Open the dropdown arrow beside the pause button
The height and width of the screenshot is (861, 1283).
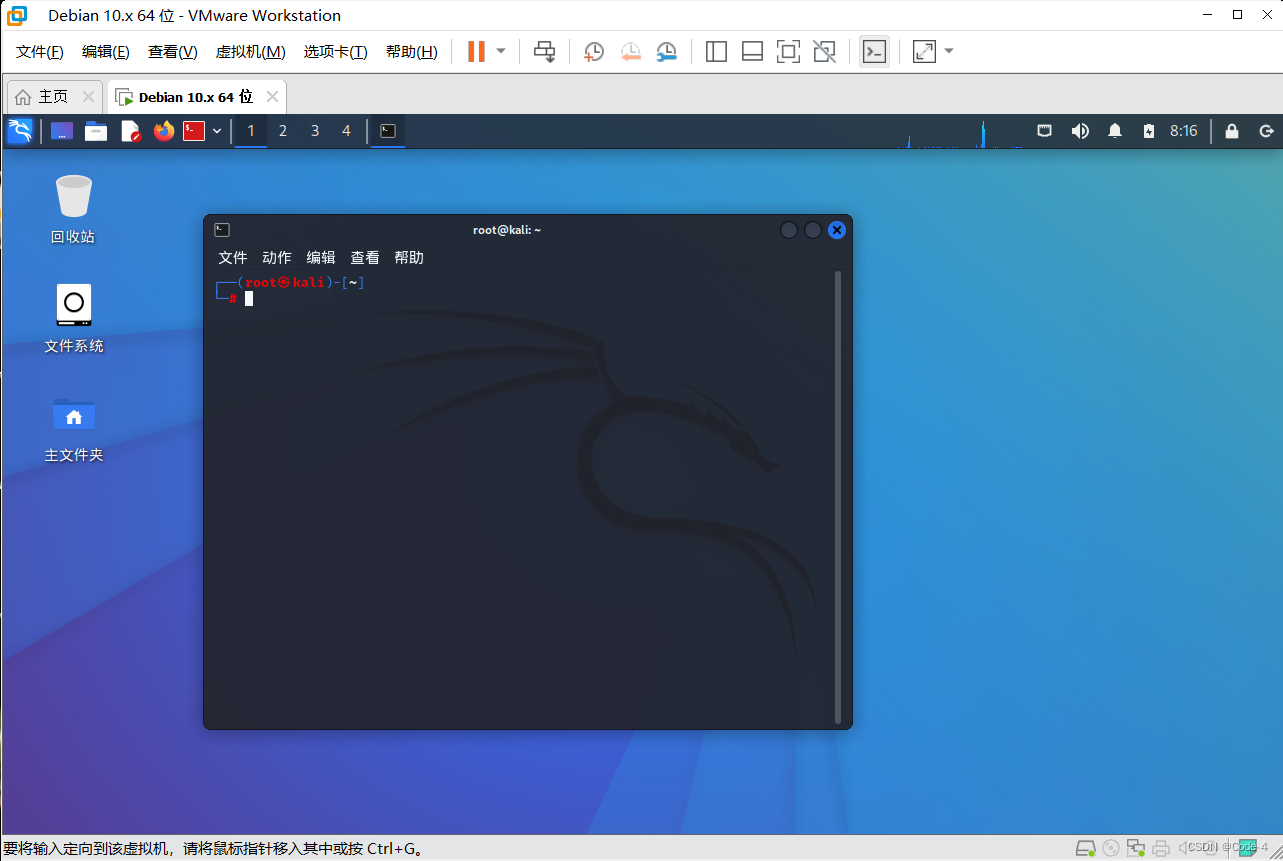click(501, 51)
